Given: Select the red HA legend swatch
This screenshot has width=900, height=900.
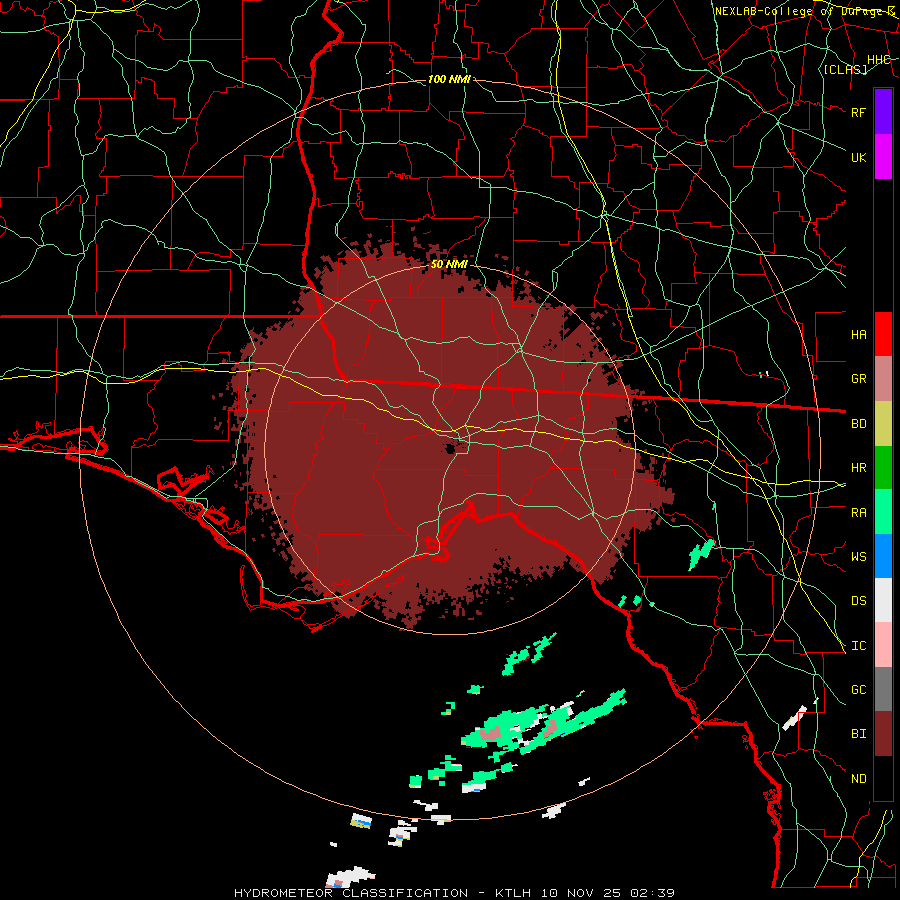Looking at the screenshot, I should pyautogui.click(x=883, y=334).
